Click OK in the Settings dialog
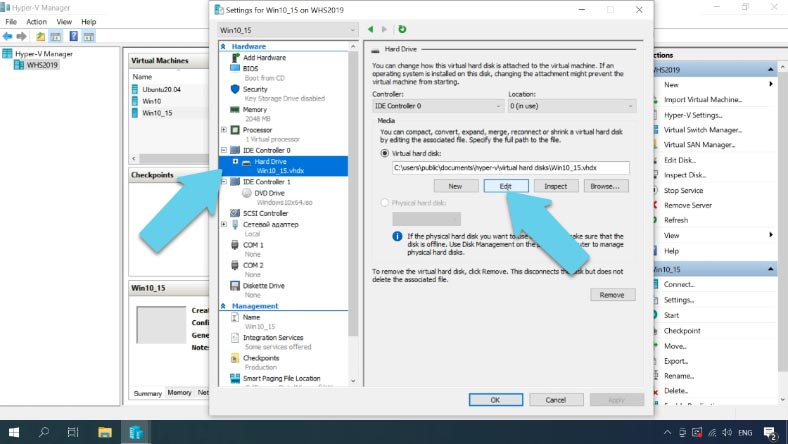 point(496,400)
